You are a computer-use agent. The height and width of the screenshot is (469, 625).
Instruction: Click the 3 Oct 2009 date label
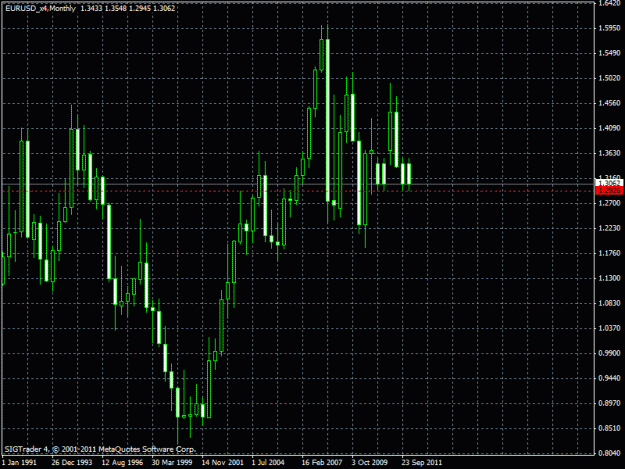pos(369,463)
